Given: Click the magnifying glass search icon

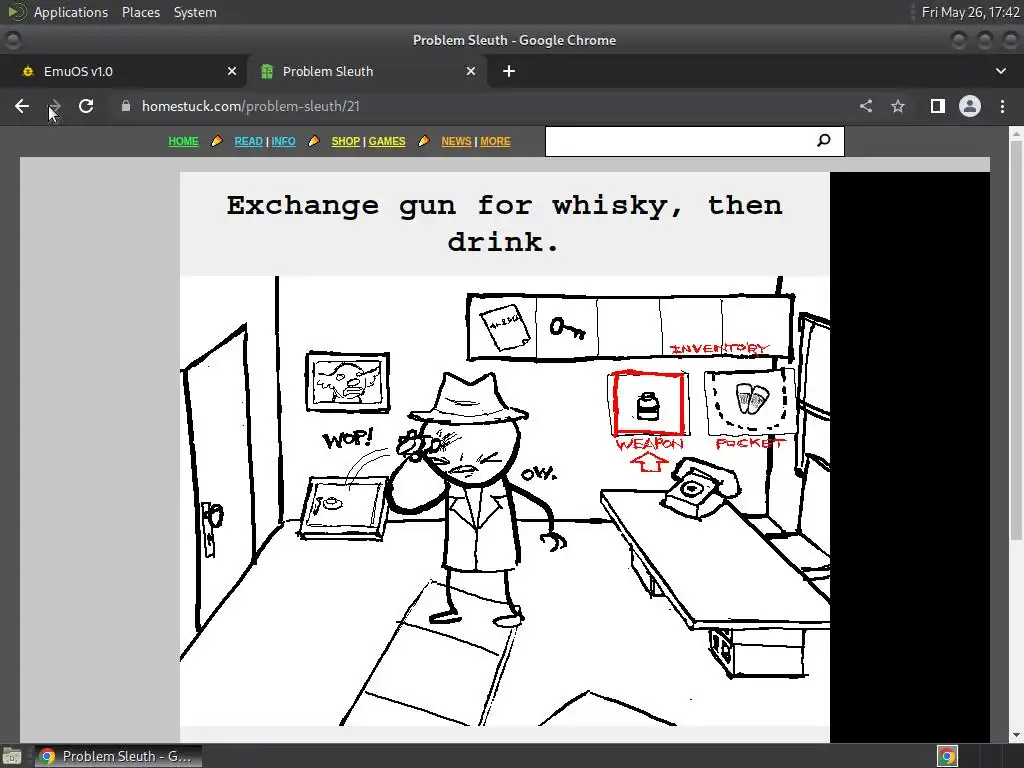Looking at the screenshot, I should tap(824, 140).
